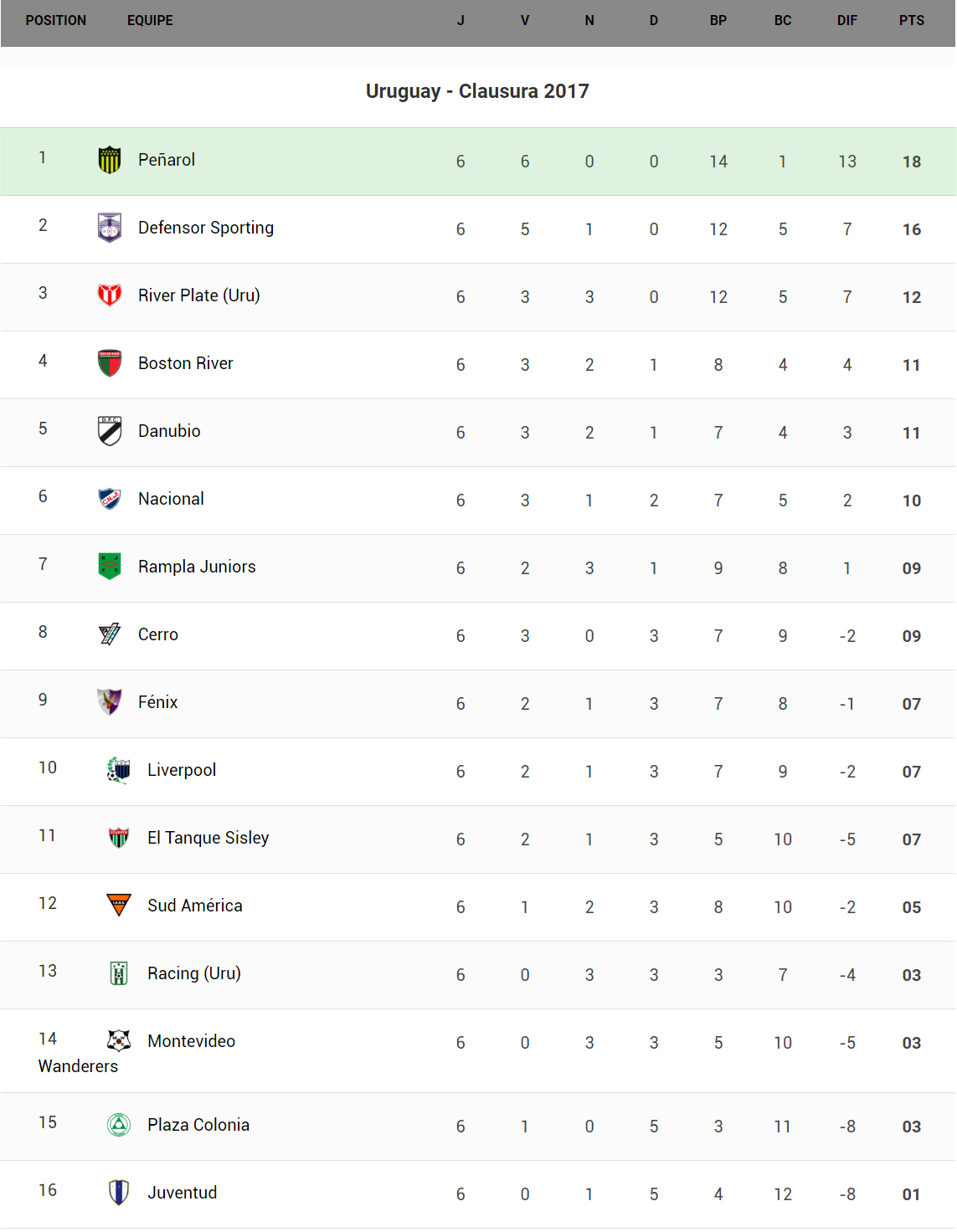Click the Sud América orange triangle badge
This screenshot has width=957, height=1232.
click(x=119, y=906)
